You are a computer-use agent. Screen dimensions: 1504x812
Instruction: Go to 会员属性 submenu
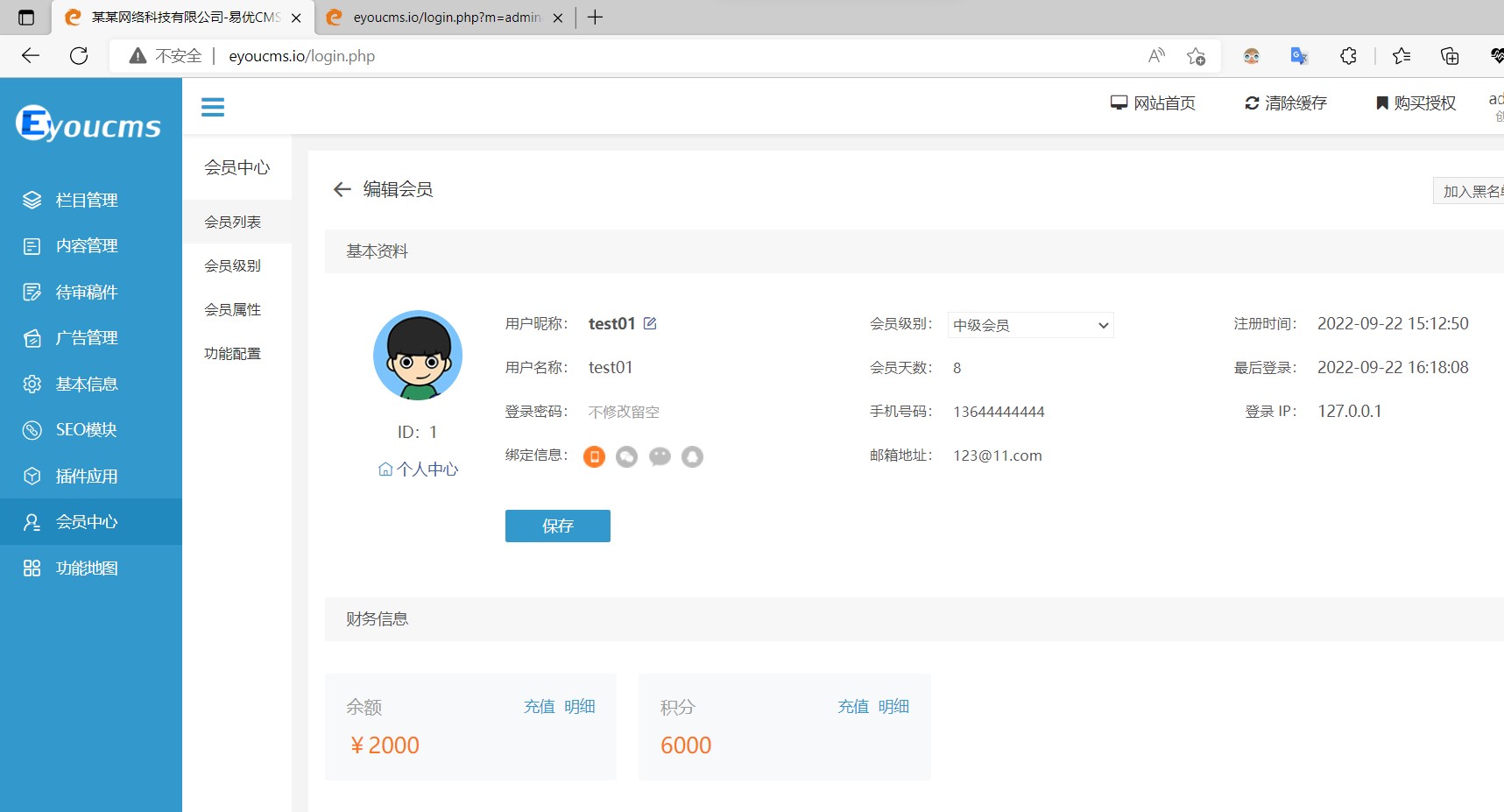click(x=237, y=309)
